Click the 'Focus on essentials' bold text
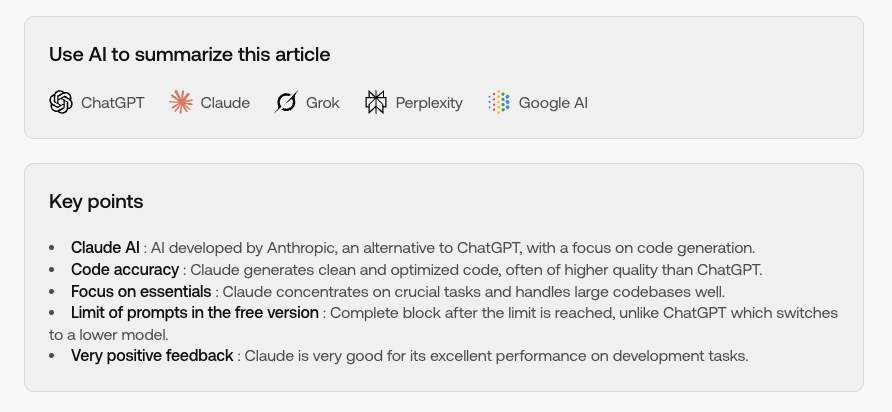The height and width of the screenshot is (412, 892). [141, 291]
